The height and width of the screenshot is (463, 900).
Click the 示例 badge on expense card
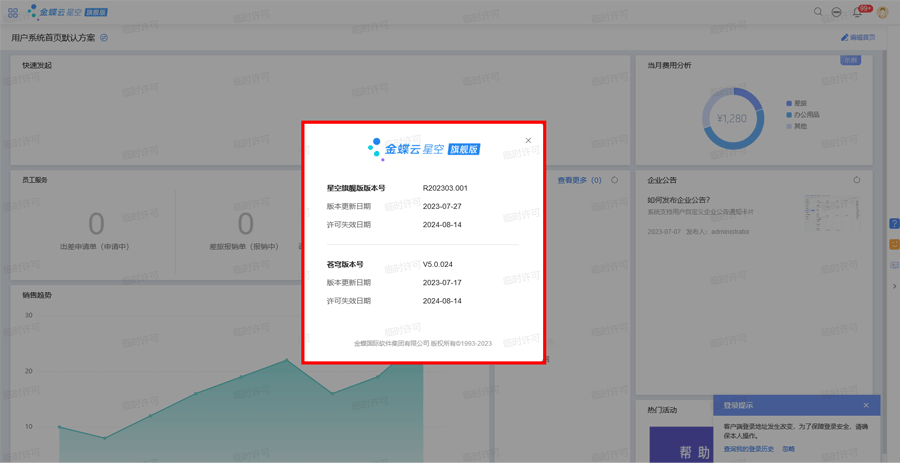tap(850, 60)
